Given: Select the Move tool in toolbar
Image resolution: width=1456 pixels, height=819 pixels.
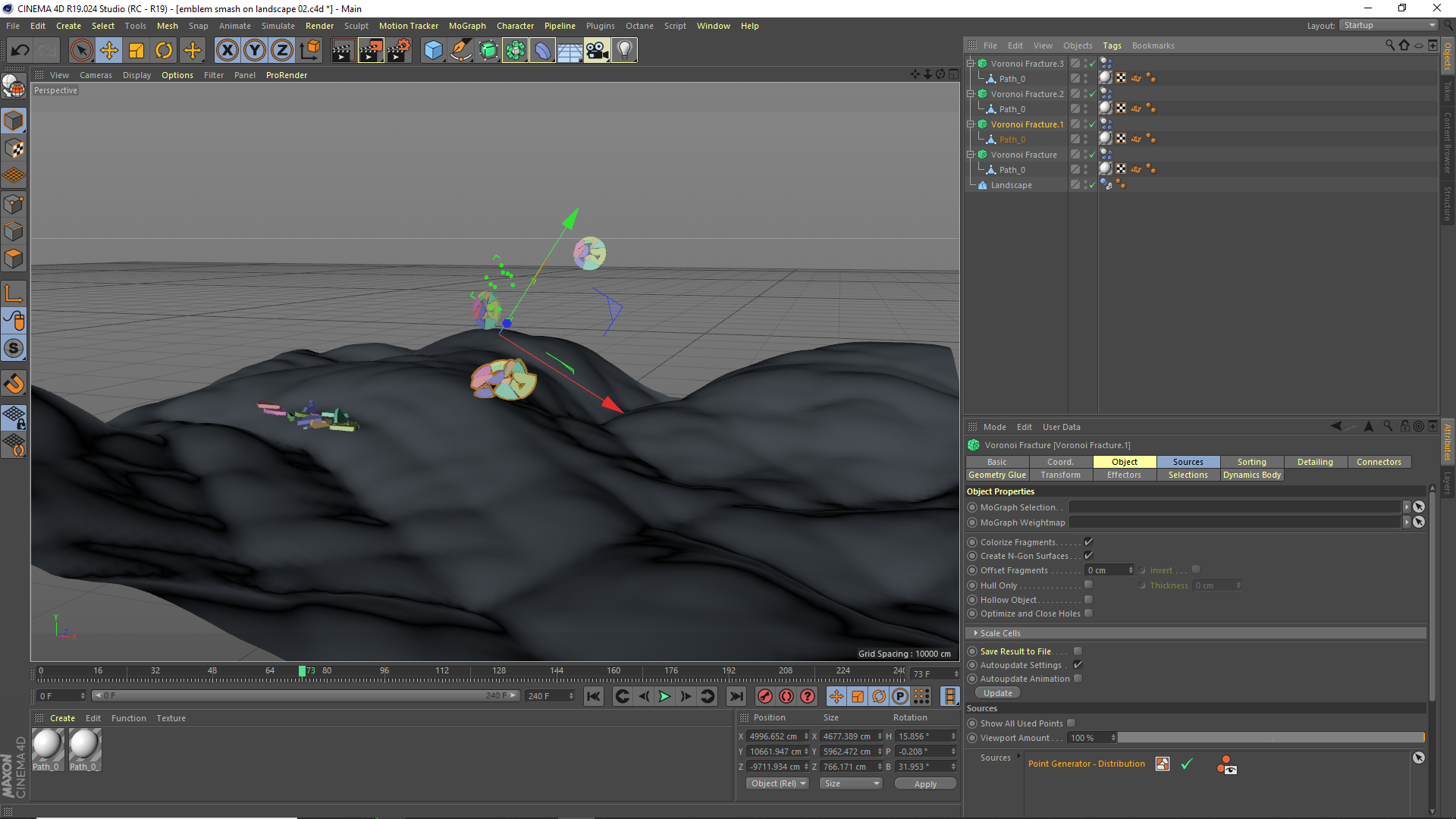Looking at the screenshot, I should (109, 51).
